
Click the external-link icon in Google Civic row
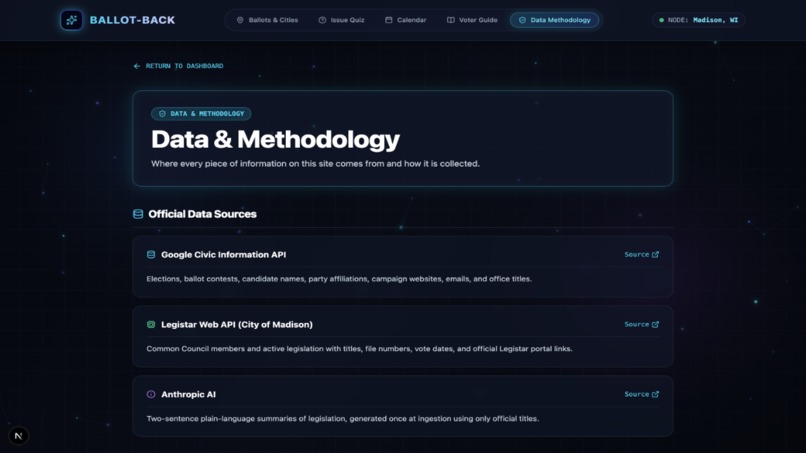(x=655, y=255)
